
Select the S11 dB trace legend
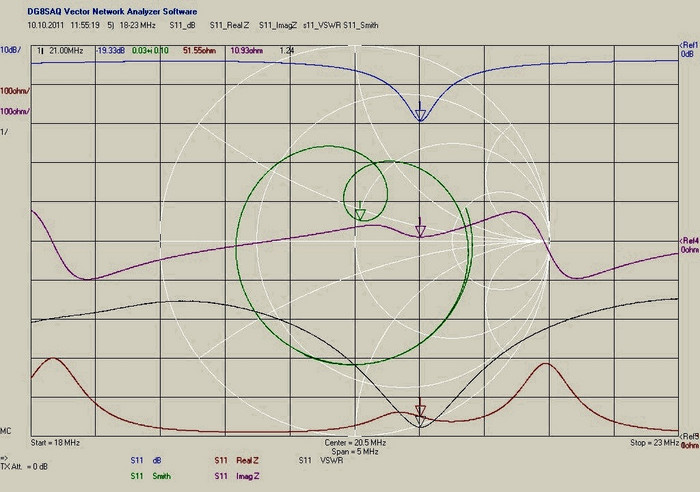point(146,460)
